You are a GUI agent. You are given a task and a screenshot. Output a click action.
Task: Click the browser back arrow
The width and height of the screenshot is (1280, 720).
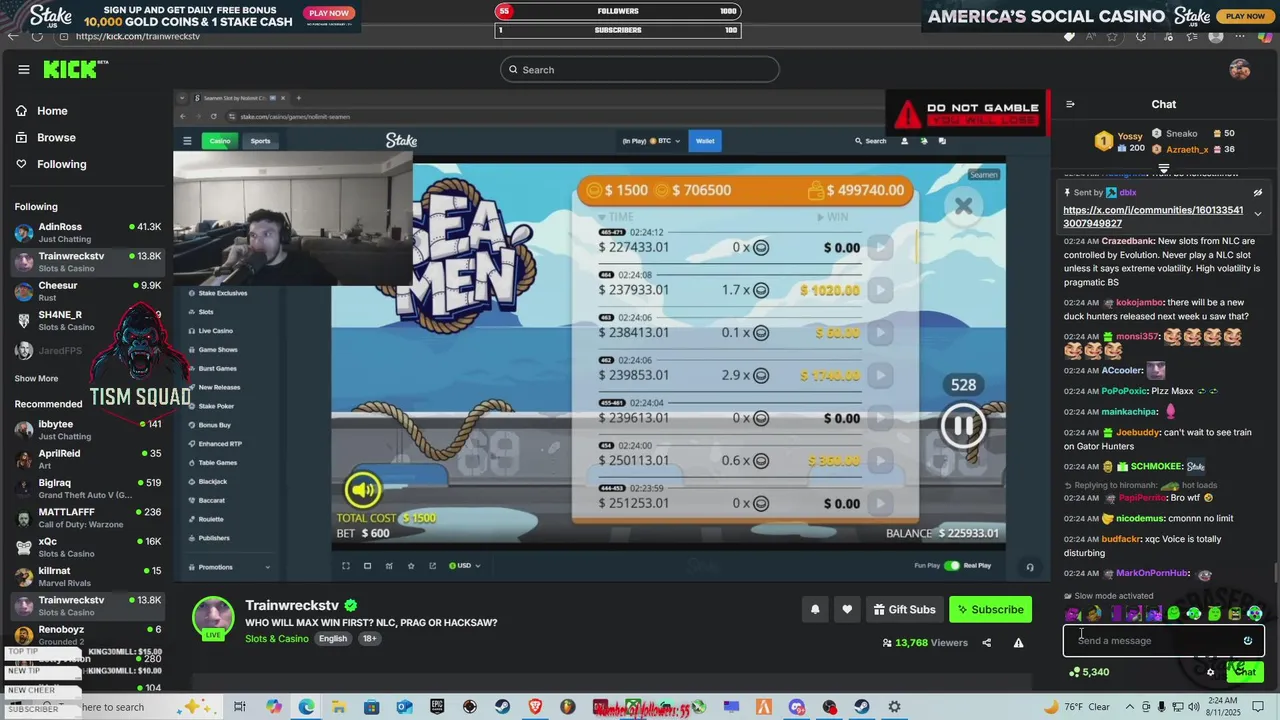click(13, 36)
